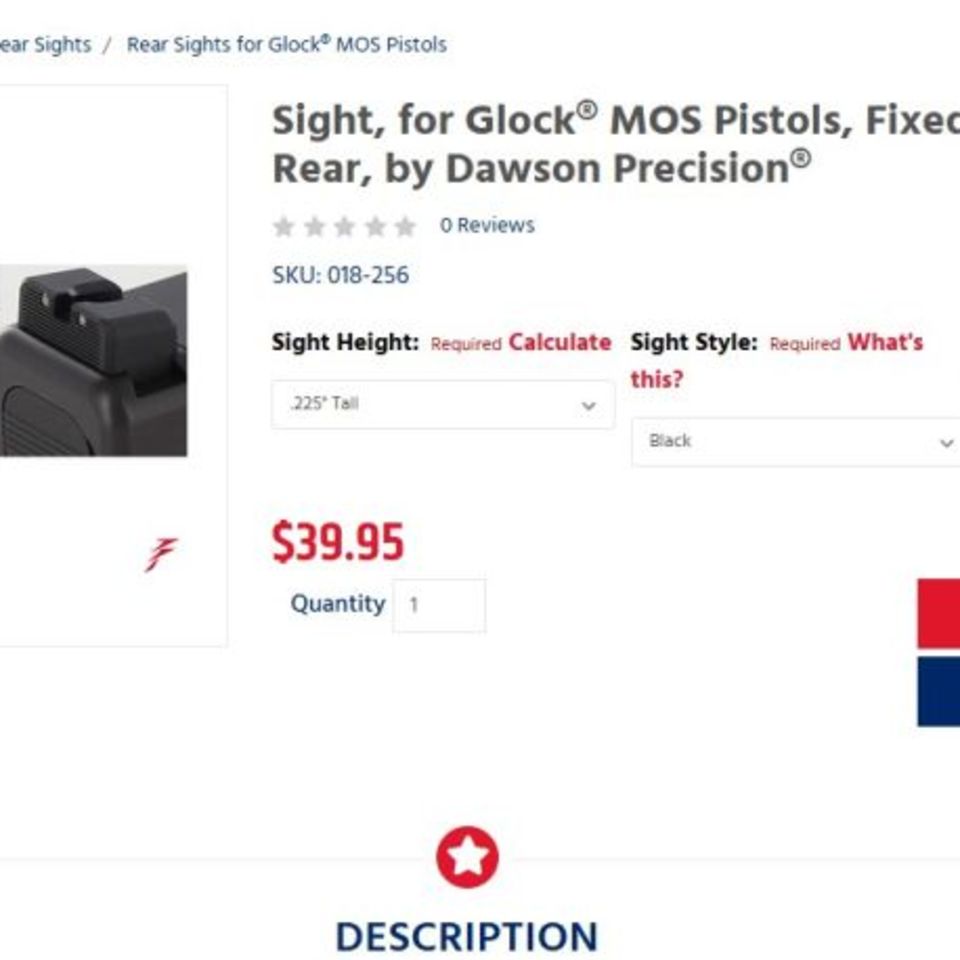The height and width of the screenshot is (960, 960).
Task: Click the second rating star
Action: 317,225
